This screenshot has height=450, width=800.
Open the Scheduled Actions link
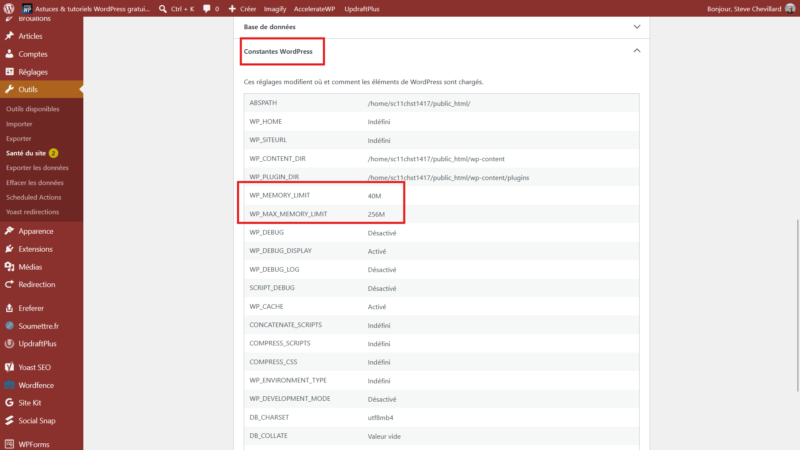click(x=34, y=197)
